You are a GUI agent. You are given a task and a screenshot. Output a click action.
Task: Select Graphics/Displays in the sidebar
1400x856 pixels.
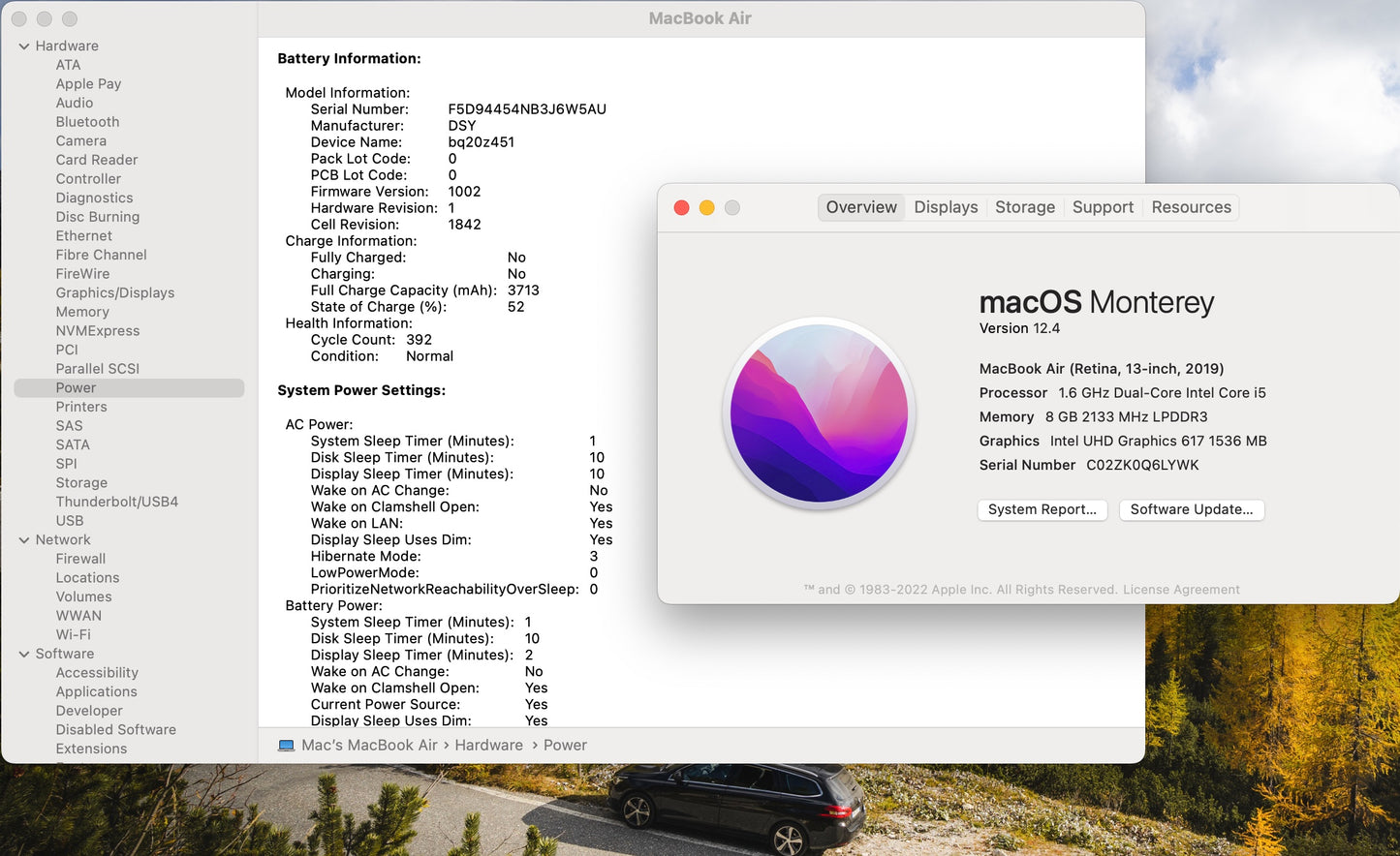pos(114,292)
